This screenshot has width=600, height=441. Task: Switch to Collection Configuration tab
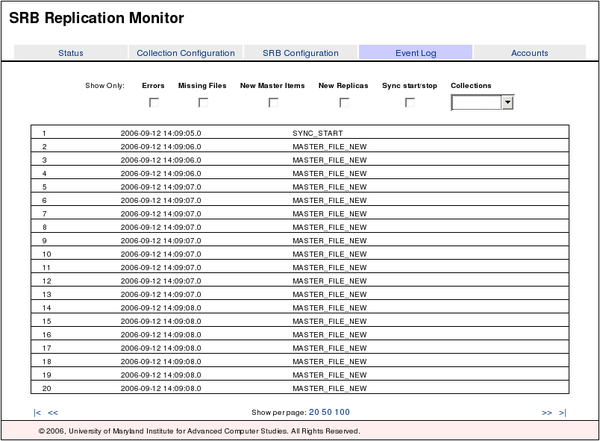(x=186, y=53)
